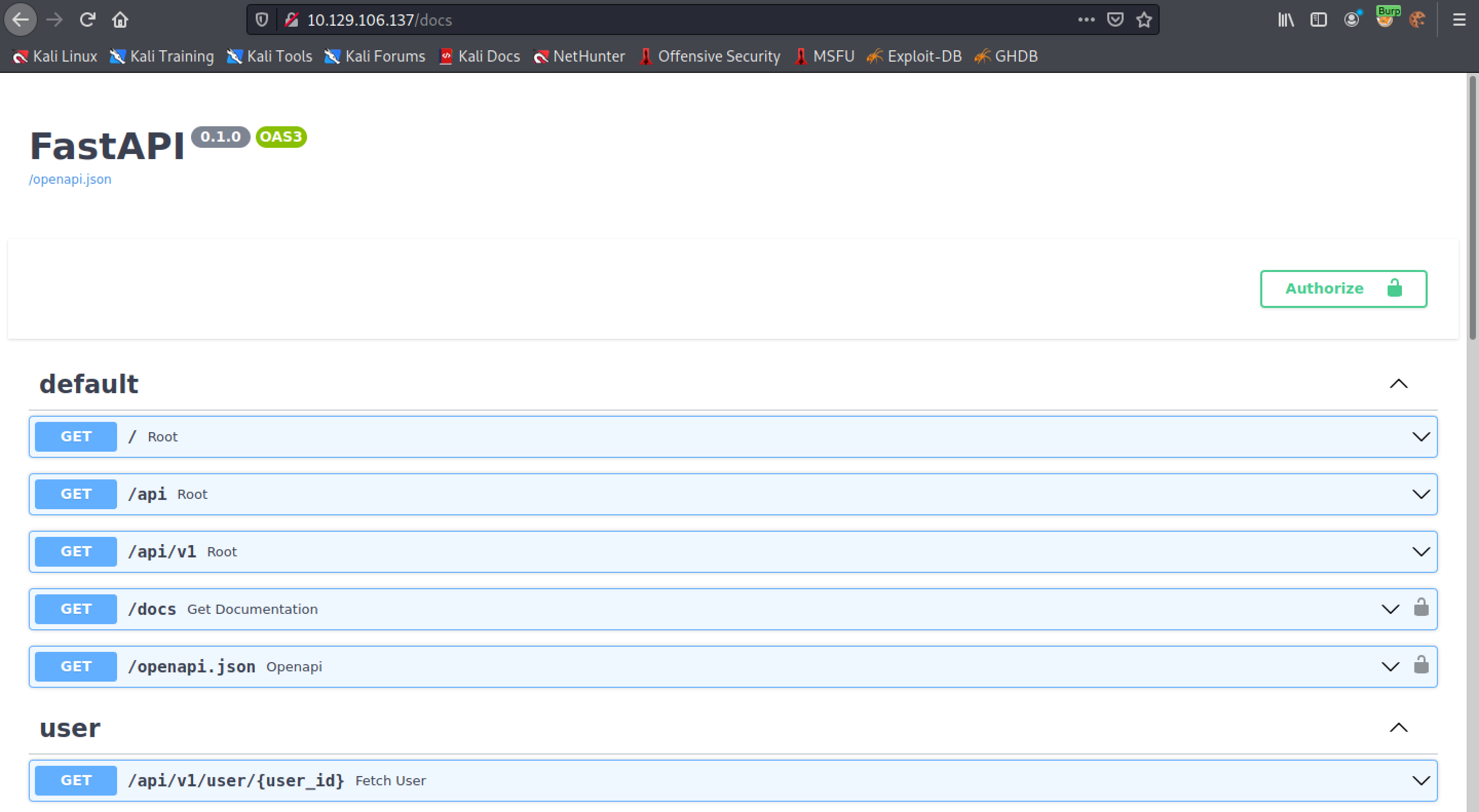Click GET badge of / Root endpoint
Image resolution: width=1479 pixels, height=812 pixels.
[76, 437]
